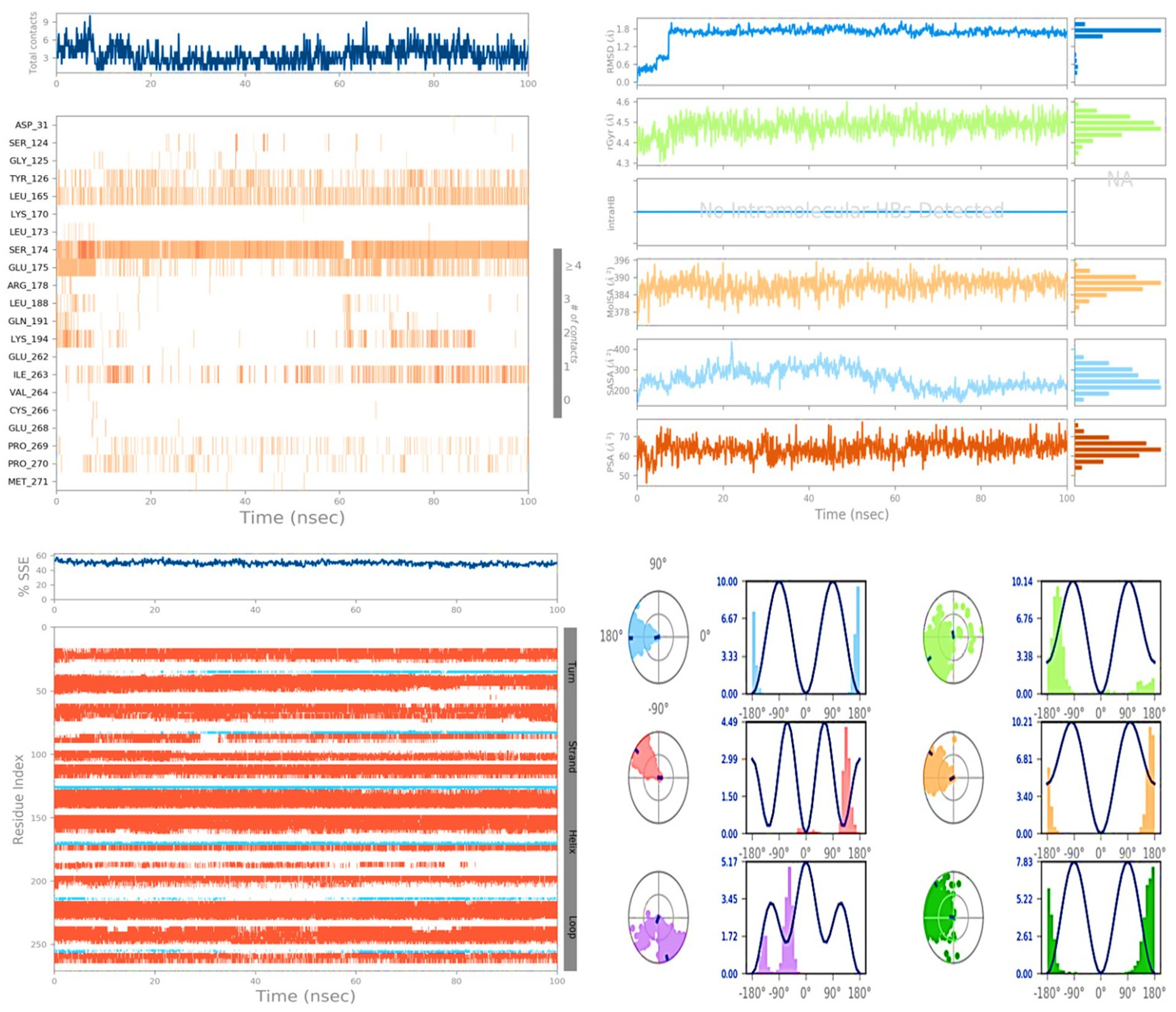Click the torsion histogram with maximum 5.17

[x=806, y=917]
